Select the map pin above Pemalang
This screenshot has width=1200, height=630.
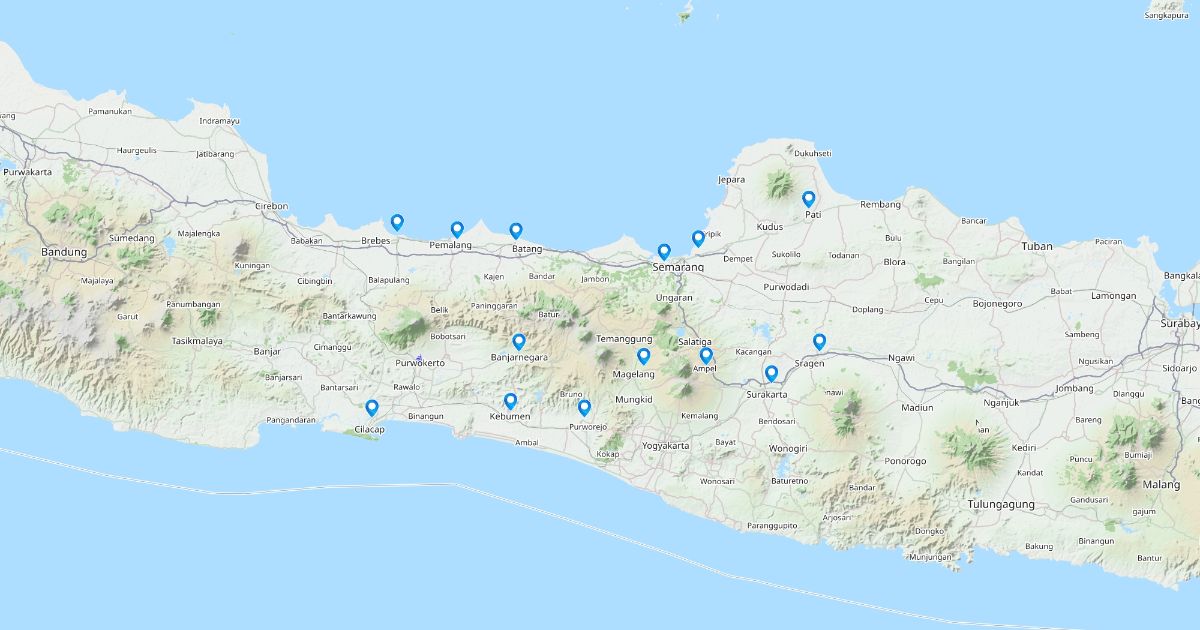[457, 229]
